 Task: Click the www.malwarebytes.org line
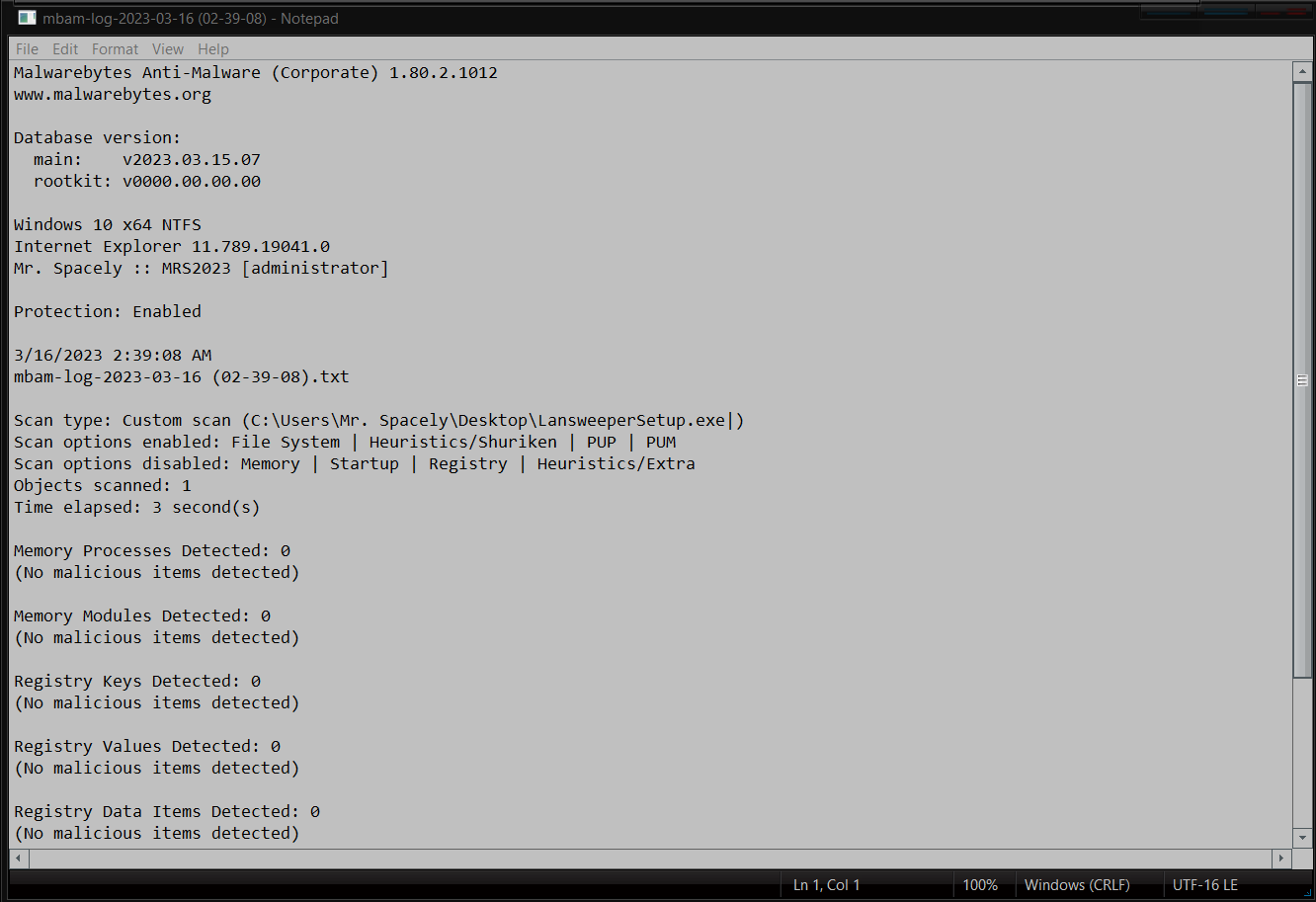click(x=113, y=95)
